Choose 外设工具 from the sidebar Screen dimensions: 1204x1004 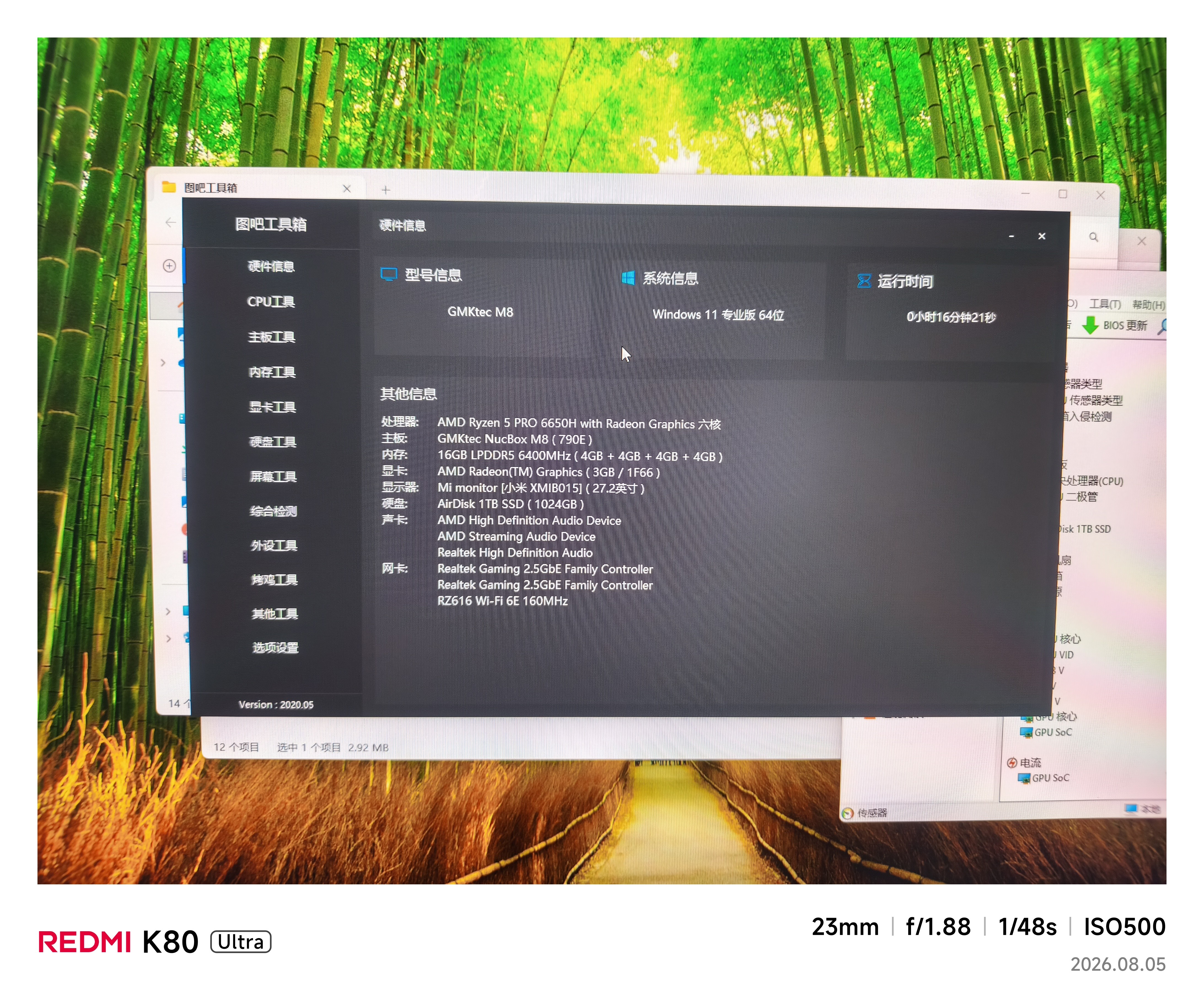pyautogui.click(x=273, y=545)
